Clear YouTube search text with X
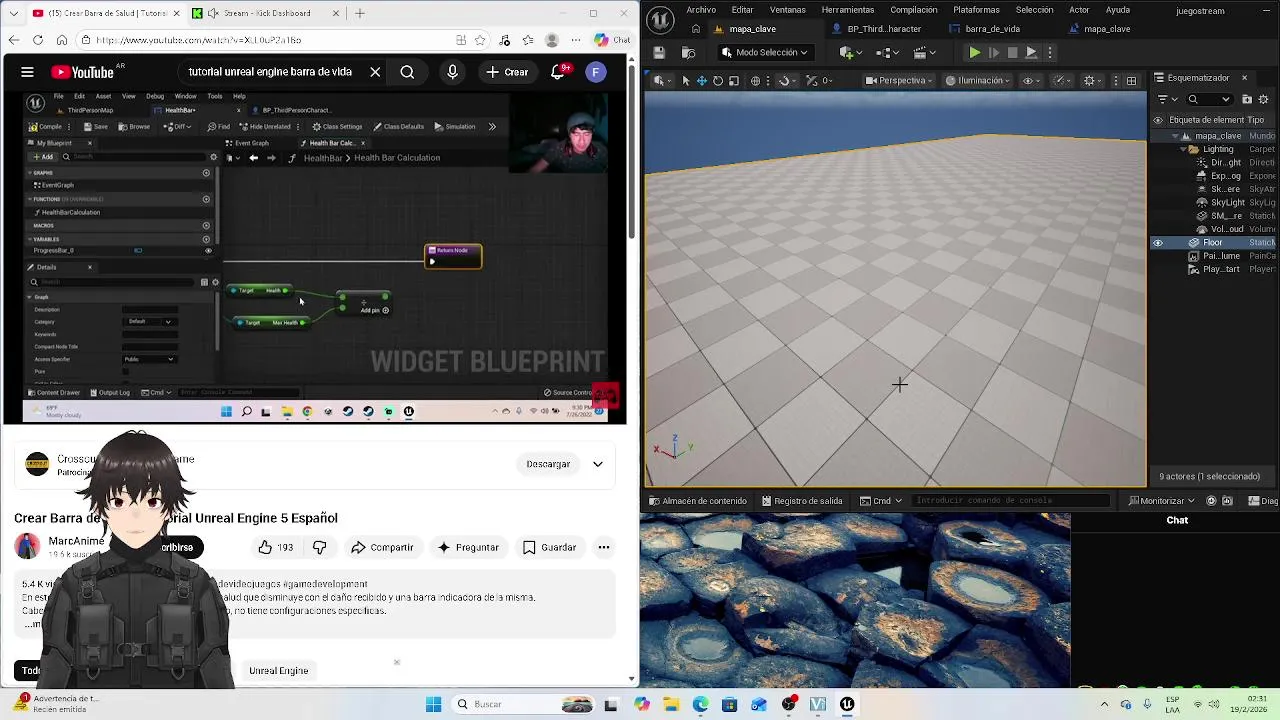This screenshot has width=1280, height=720. (375, 72)
